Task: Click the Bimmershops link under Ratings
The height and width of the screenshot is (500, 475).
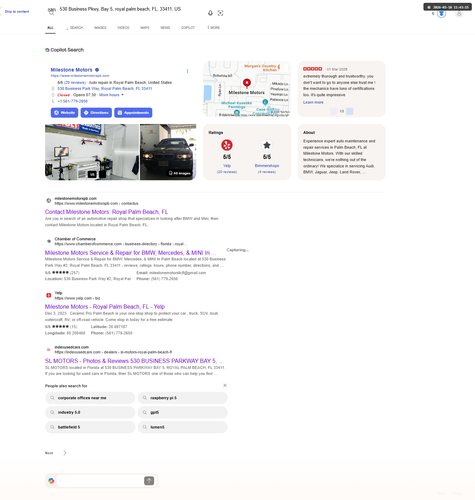Action: [267, 166]
